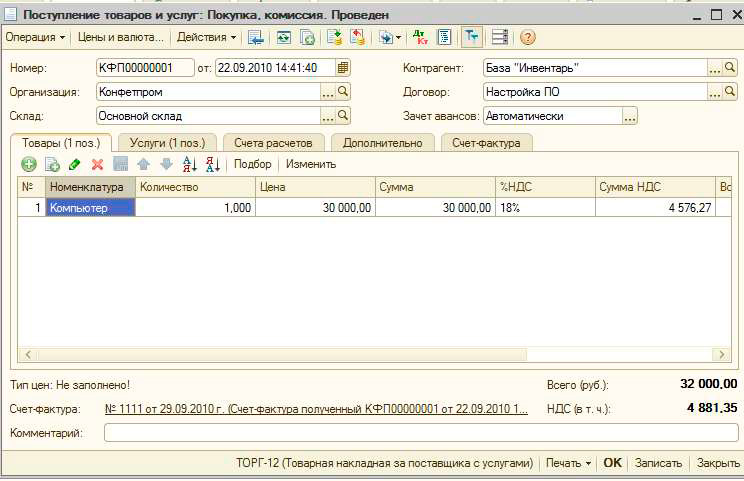
Task: Open the Действия dropdown menu
Action: (x=206, y=37)
